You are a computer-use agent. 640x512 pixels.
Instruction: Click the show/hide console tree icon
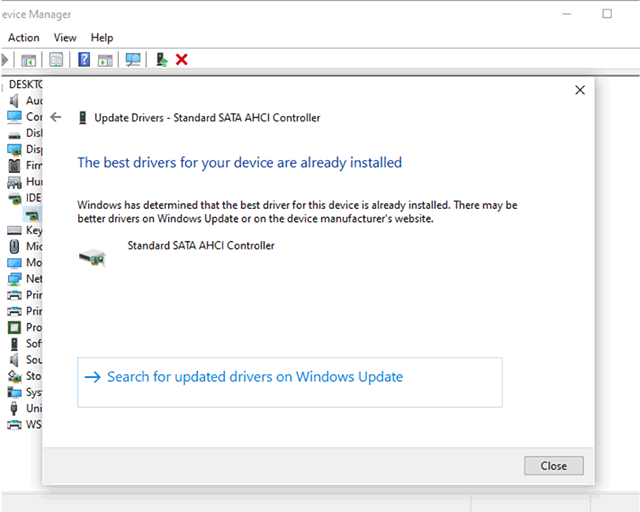tap(28, 60)
